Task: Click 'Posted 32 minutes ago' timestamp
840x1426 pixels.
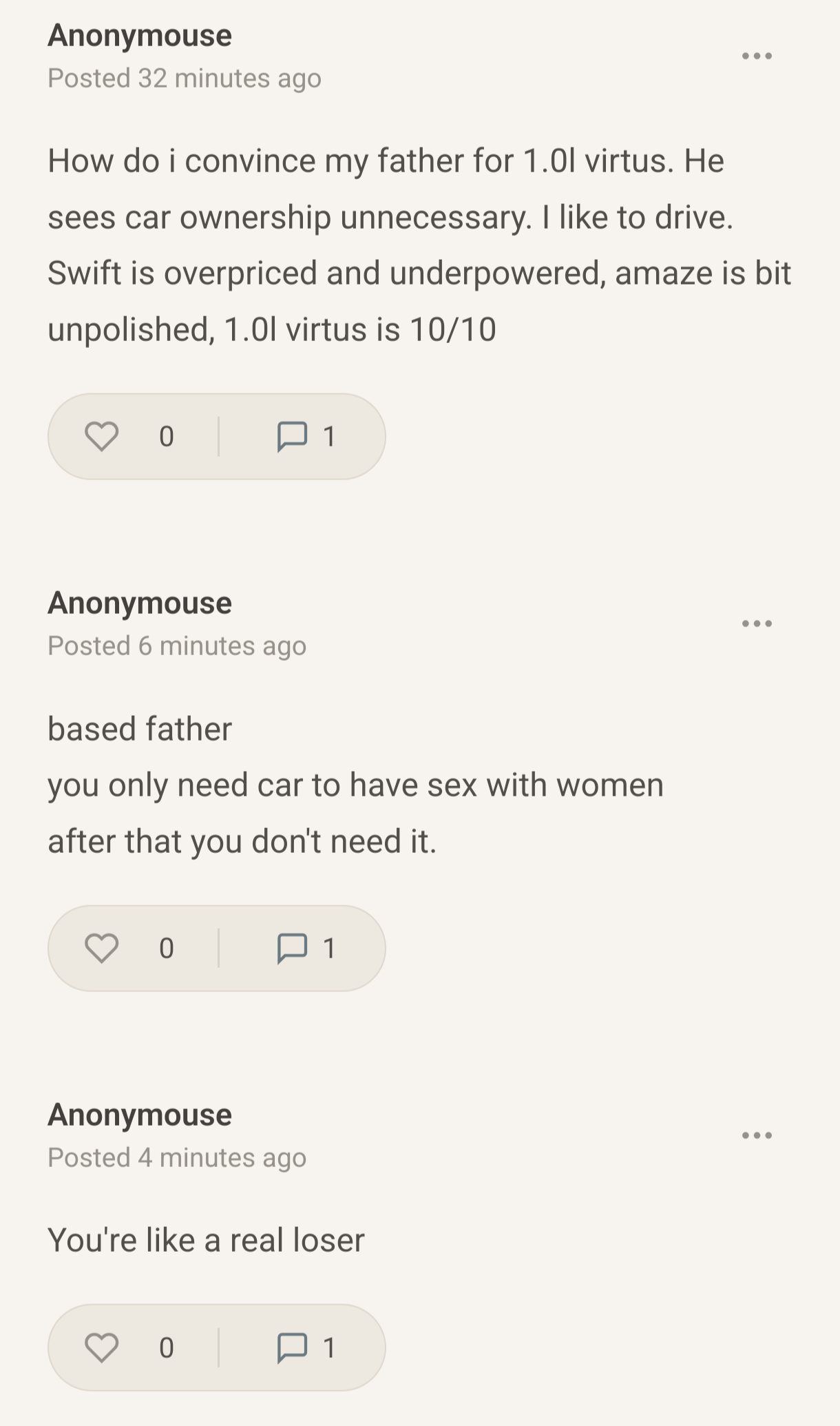Action: tap(185, 79)
